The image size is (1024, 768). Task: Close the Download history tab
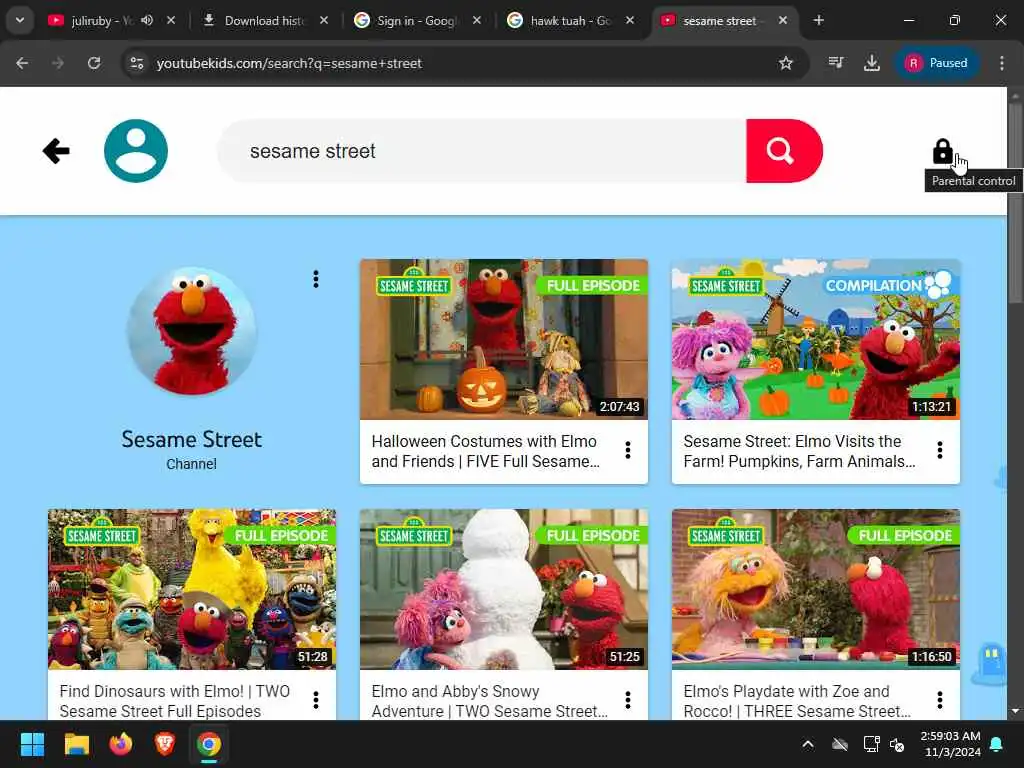[x=324, y=20]
